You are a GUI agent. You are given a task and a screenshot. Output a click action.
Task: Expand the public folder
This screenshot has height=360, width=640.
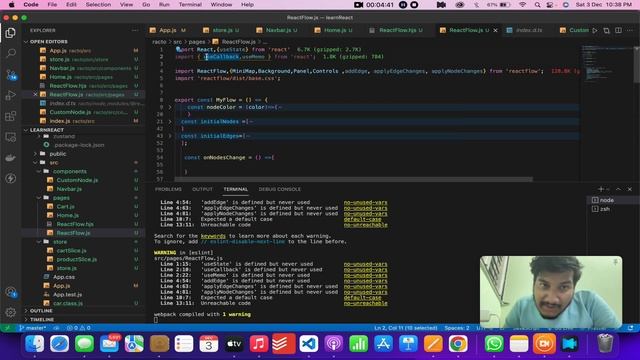[58, 154]
